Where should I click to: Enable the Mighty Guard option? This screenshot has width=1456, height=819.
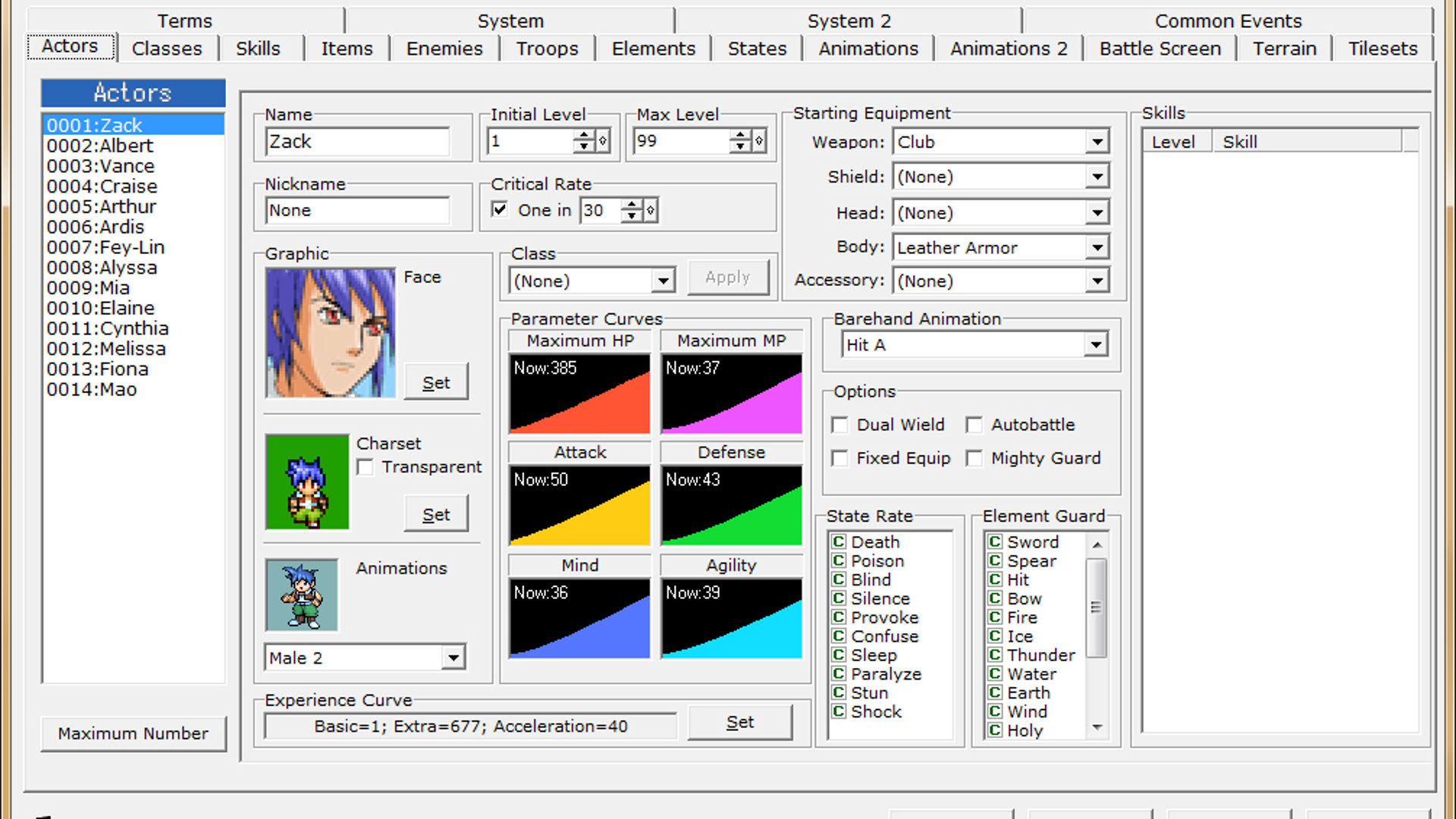click(974, 458)
